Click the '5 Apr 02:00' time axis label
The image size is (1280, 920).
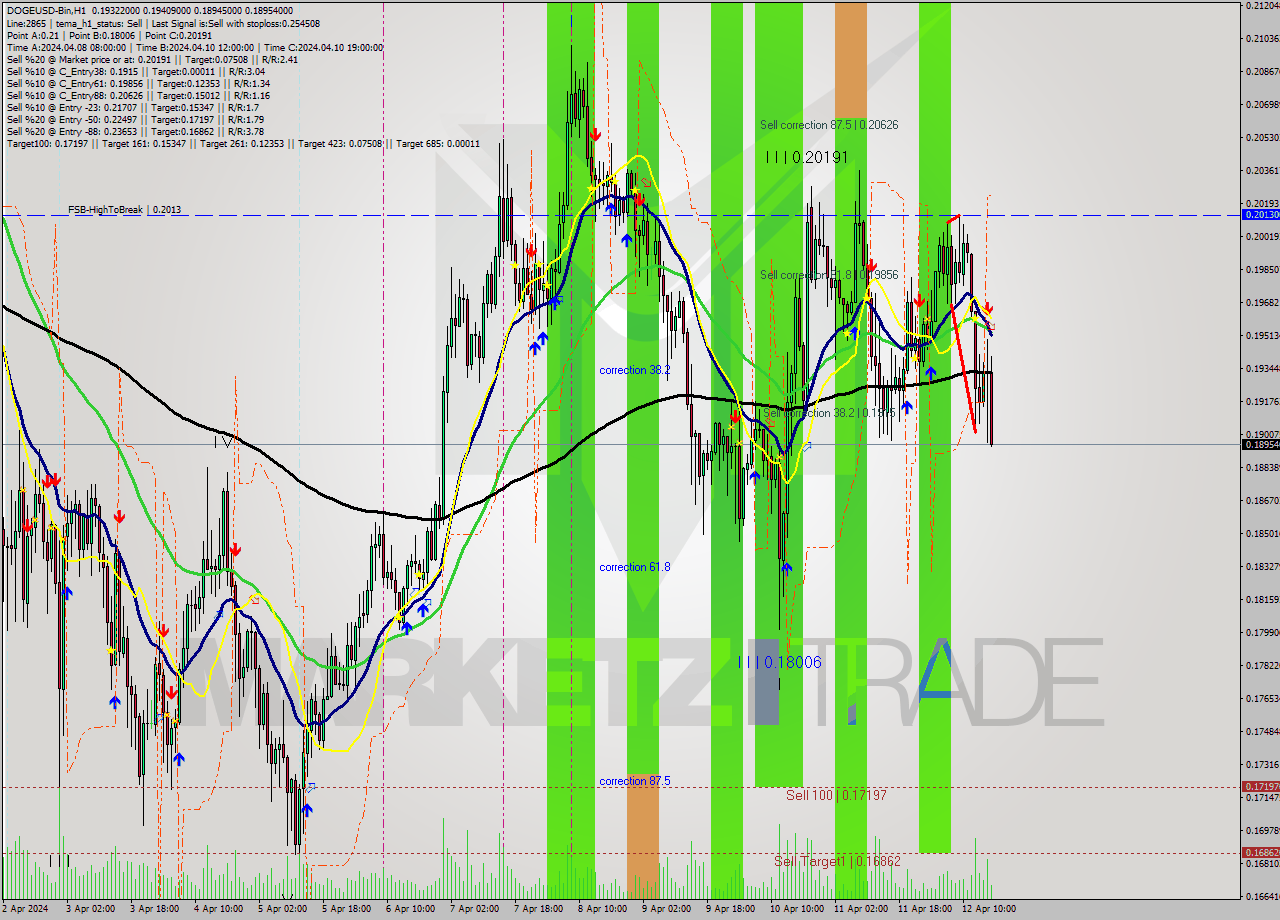click(281, 909)
